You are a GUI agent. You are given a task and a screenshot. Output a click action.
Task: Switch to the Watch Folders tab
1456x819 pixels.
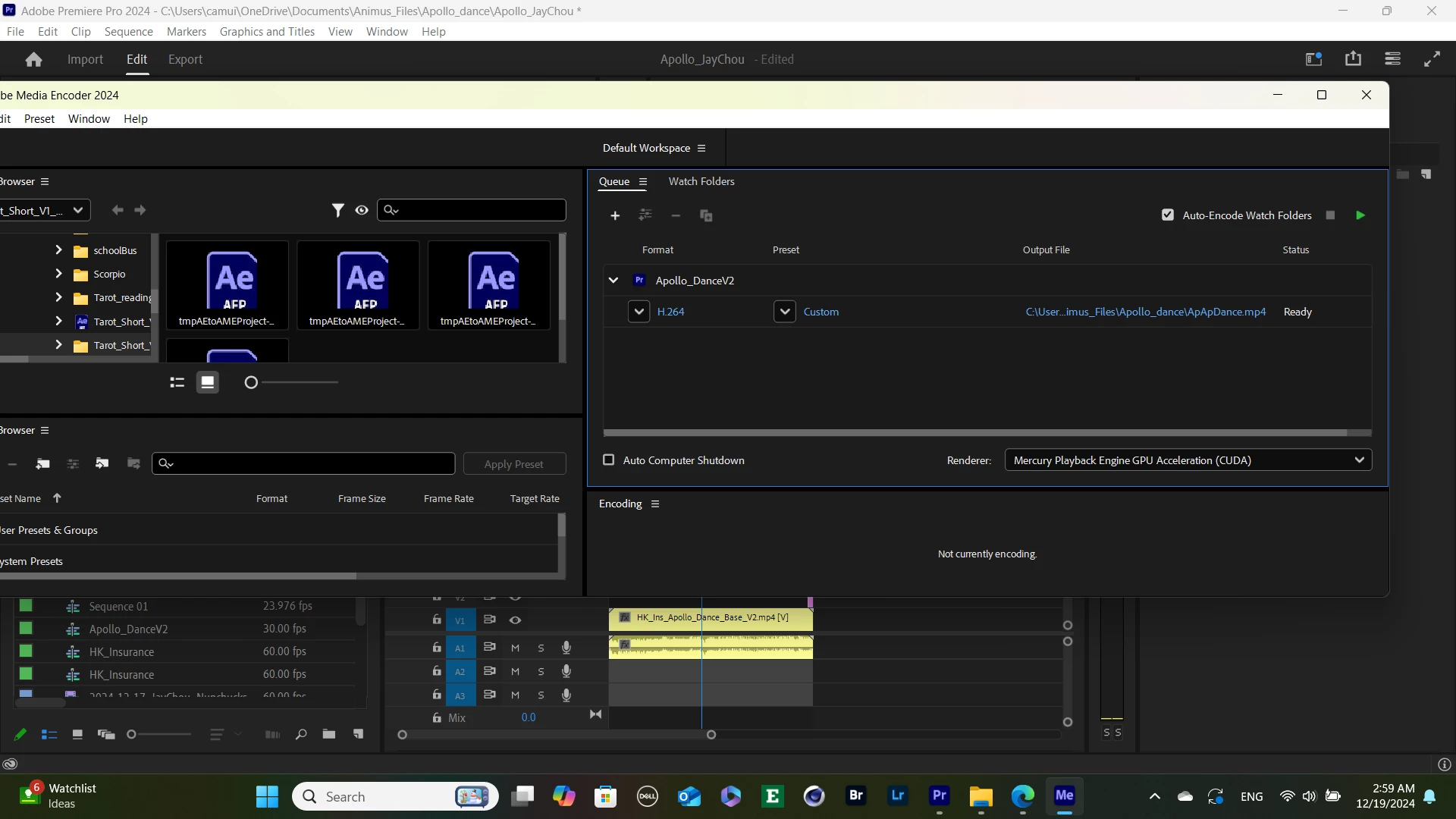[701, 181]
